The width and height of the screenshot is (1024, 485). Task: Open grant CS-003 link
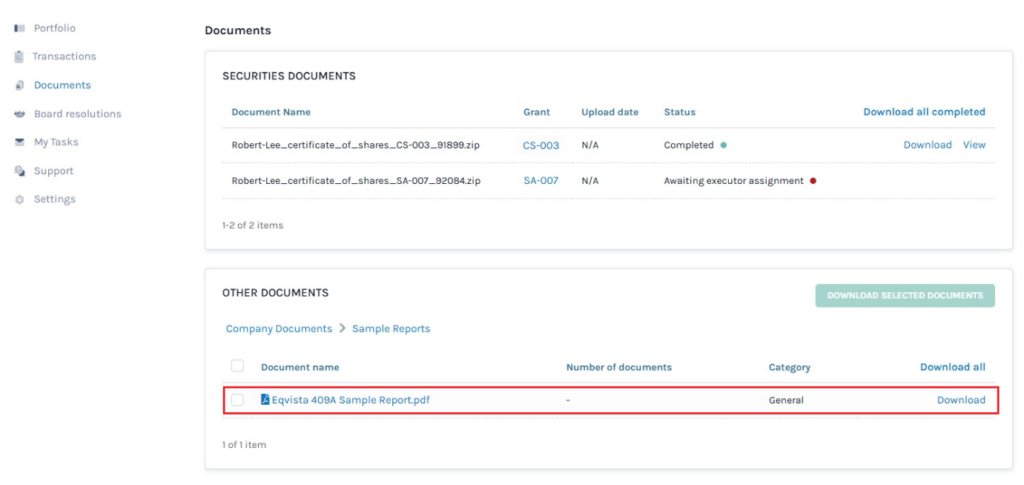click(540, 145)
